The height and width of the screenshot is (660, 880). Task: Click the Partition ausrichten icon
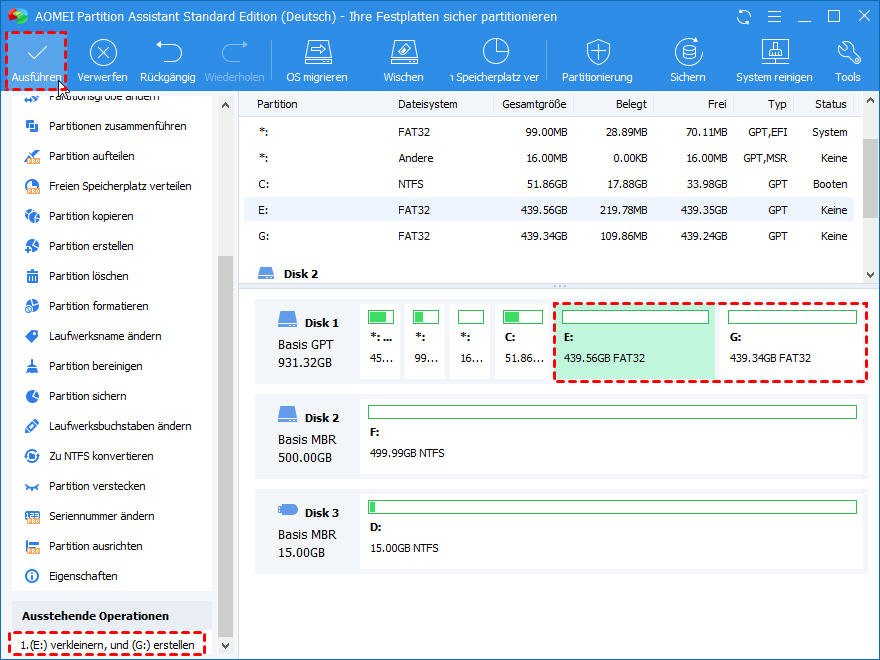click(x=33, y=546)
